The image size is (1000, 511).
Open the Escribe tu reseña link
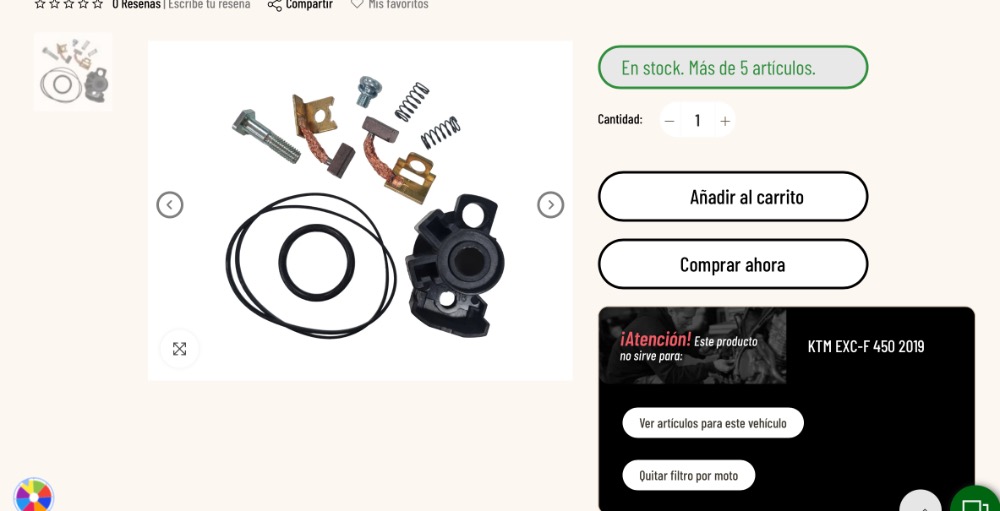point(209,4)
